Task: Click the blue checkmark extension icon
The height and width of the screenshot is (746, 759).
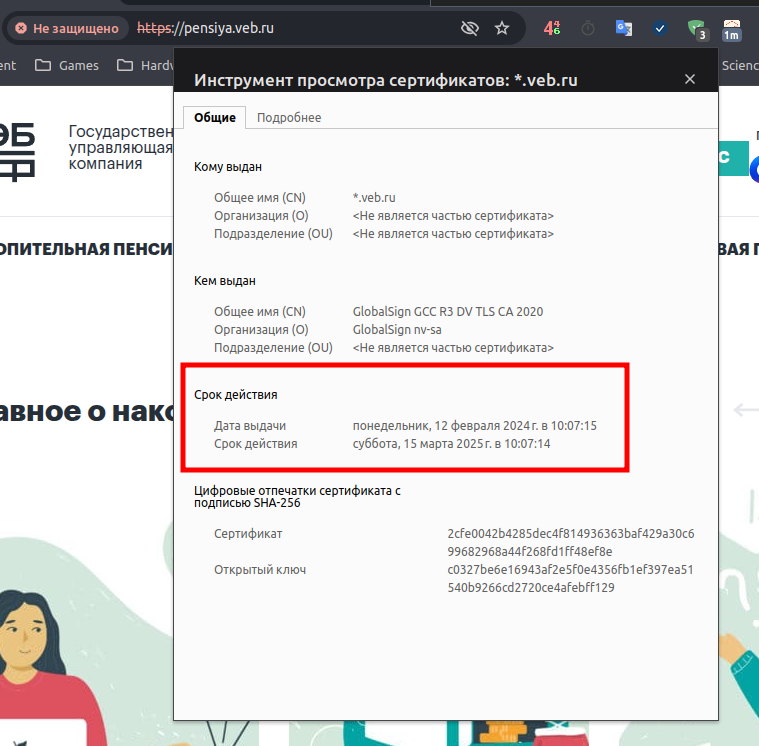Action: tap(660, 28)
